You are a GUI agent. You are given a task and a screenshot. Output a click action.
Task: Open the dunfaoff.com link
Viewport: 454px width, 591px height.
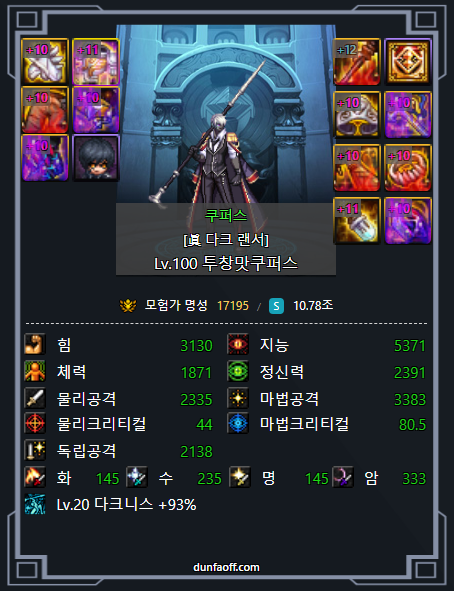click(x=226, y=567)
